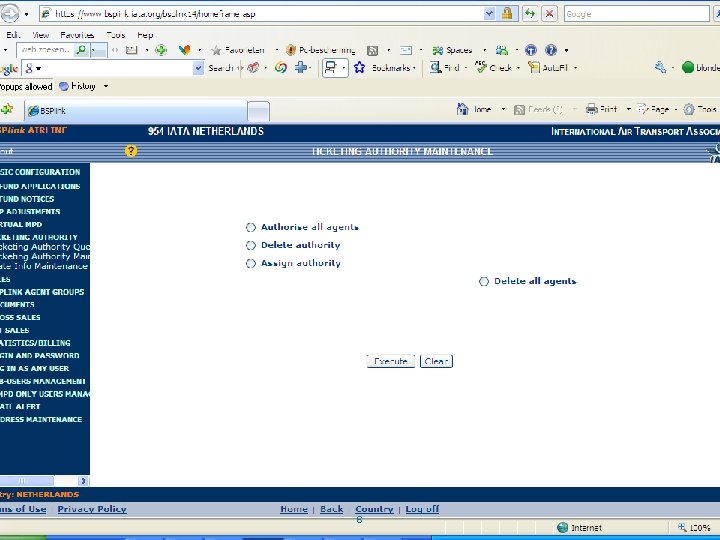Click the add to favorites star icon
The width and height of the screenshot is (720, 540).
6,109
